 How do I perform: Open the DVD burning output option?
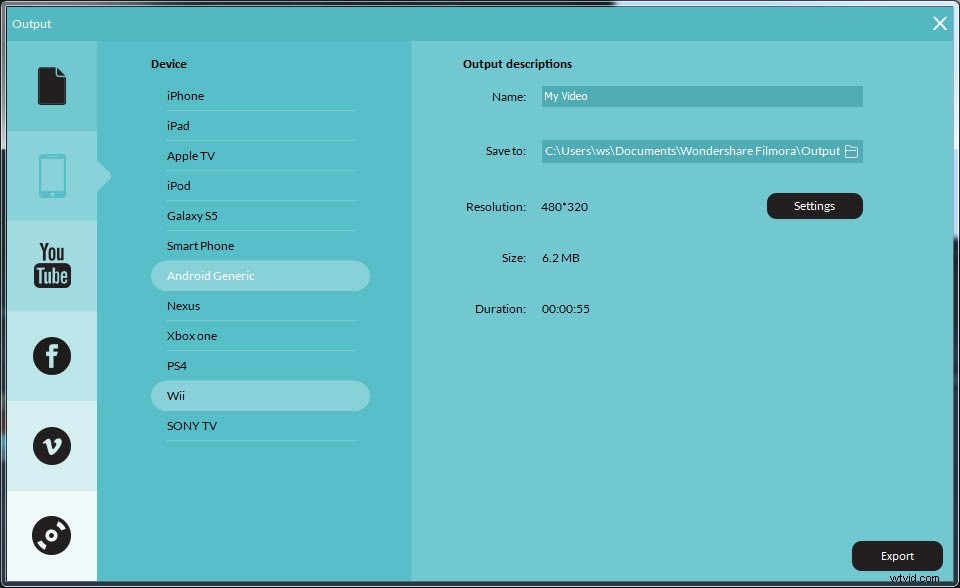pyautogui.click(x=51, y=535)
